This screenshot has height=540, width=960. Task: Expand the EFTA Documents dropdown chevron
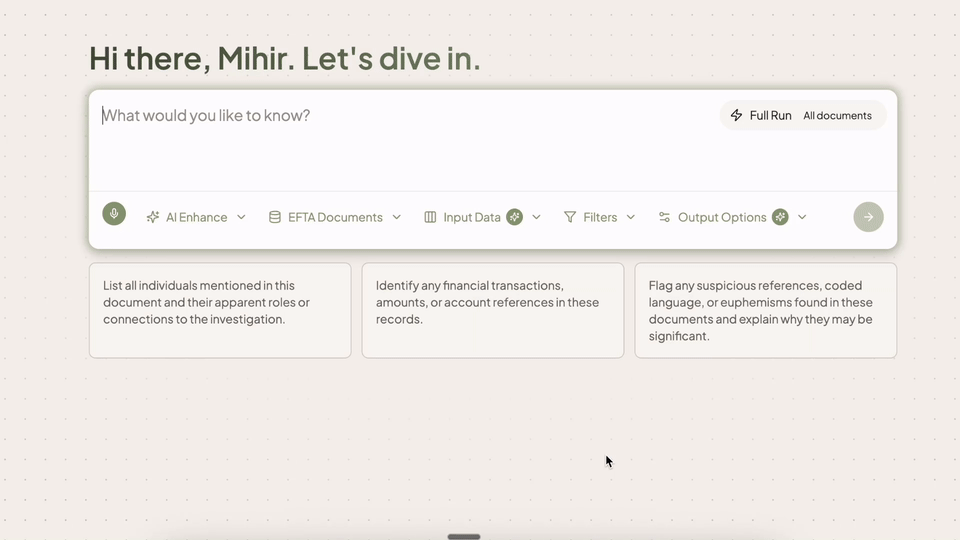click(397, 217)
